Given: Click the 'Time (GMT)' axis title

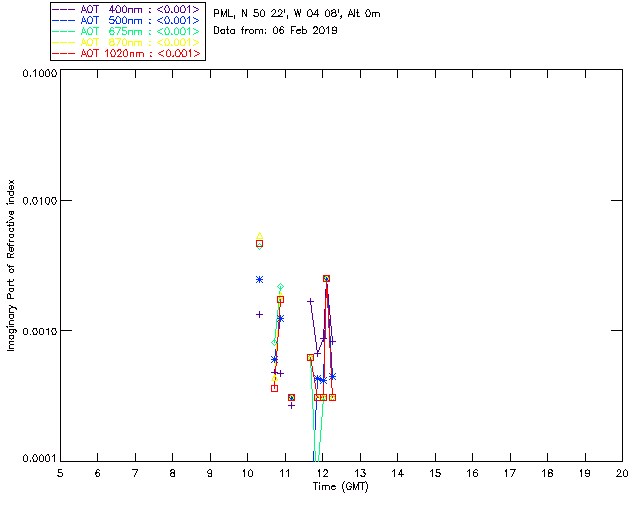Looking at the screenshot, I should click(x=340, y=486).
